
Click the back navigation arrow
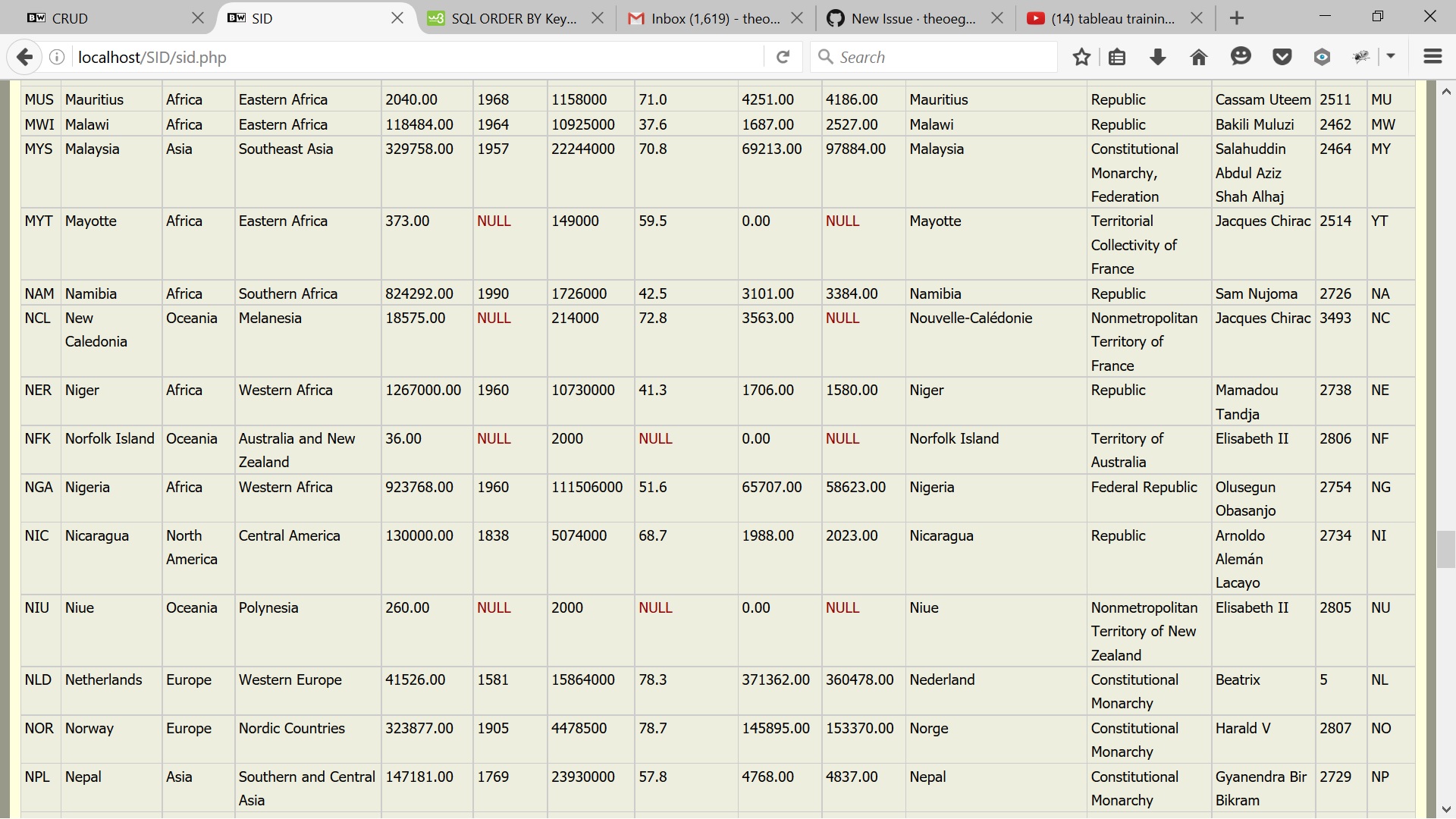[25, 56]
